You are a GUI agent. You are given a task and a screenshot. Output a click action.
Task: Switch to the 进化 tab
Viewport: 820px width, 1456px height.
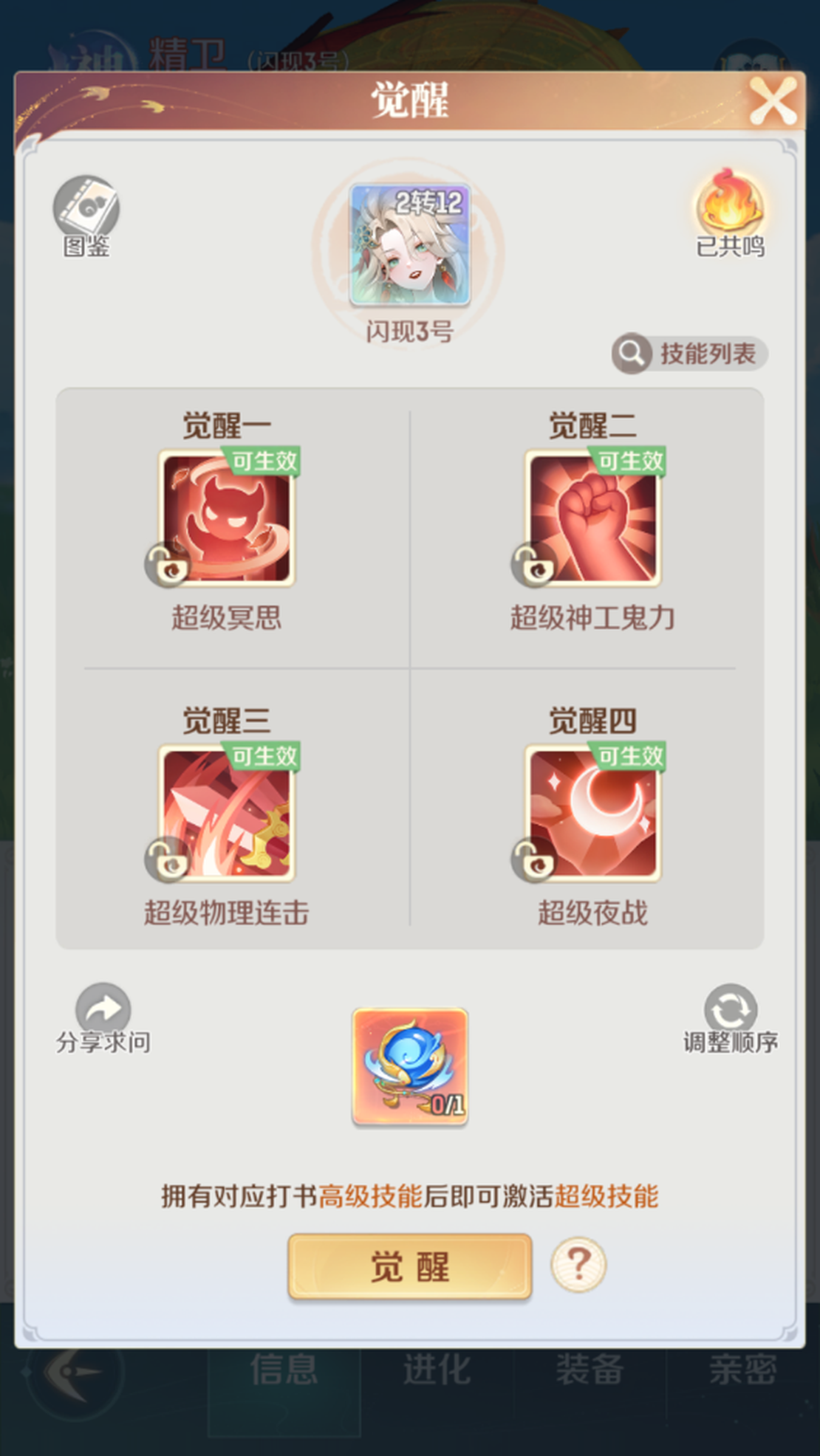point(437,1370)
